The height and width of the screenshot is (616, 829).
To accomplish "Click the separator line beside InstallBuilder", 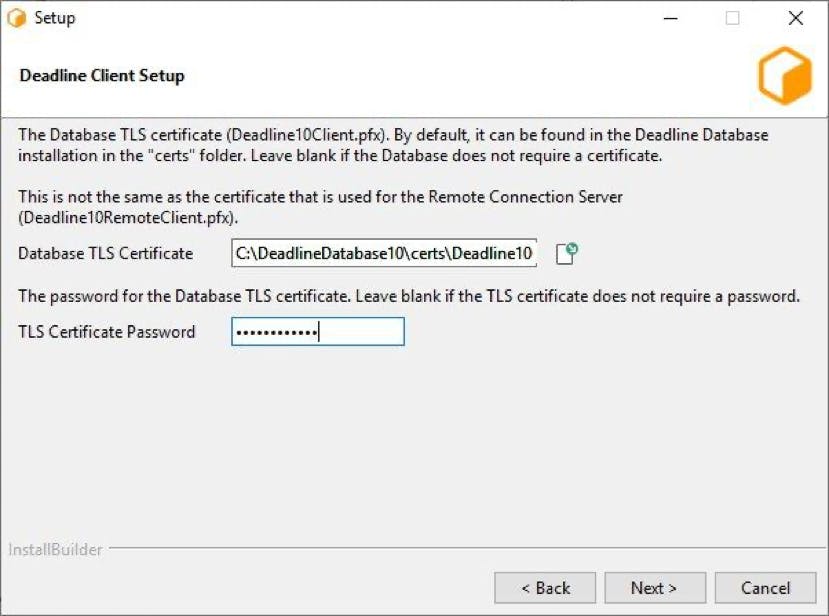I will [467, 548].
